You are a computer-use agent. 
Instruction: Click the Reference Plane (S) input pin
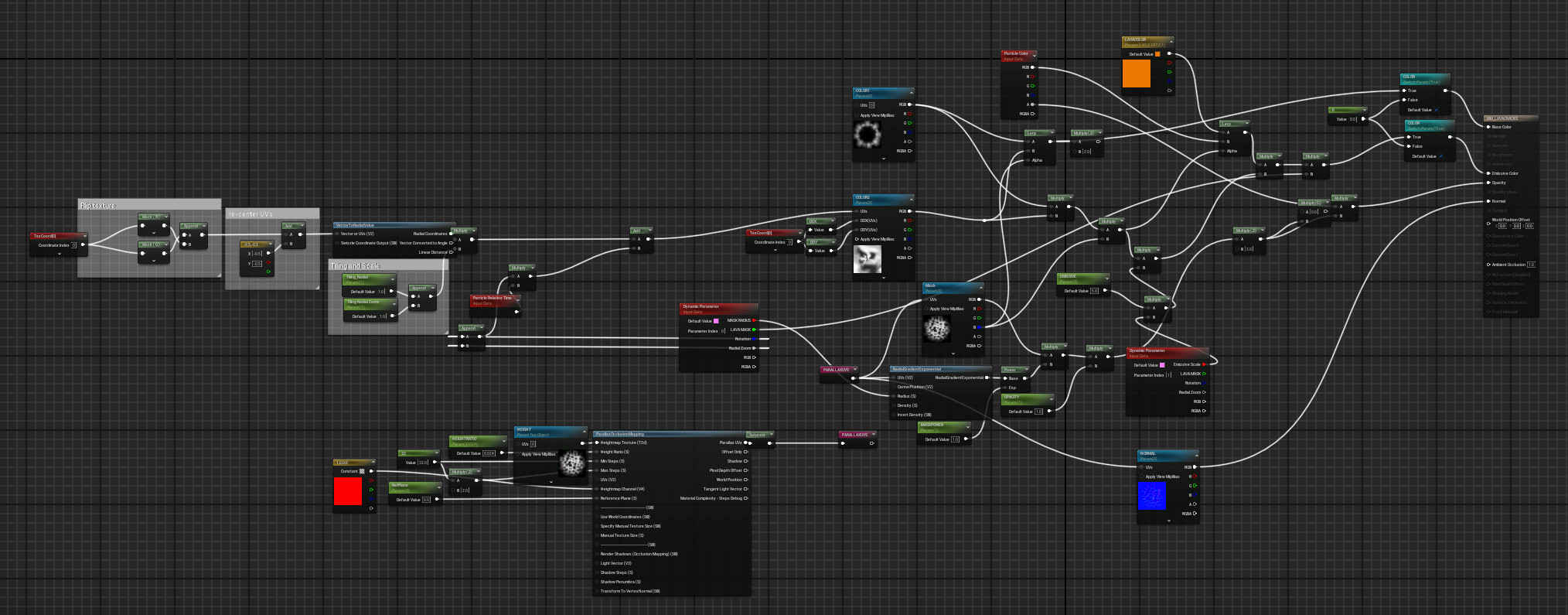tap(598, 498)
